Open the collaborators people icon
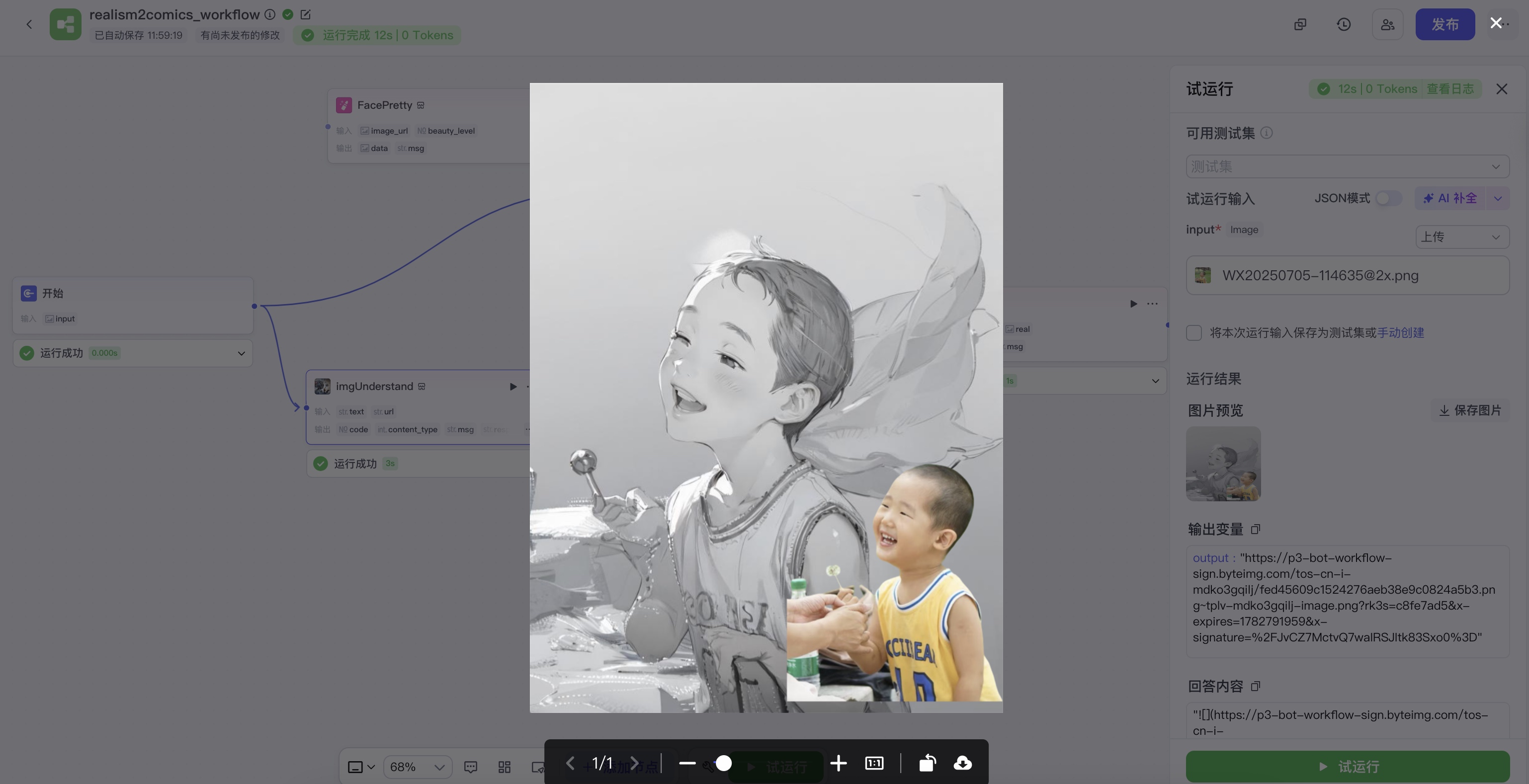 [x=1387, y=24]
